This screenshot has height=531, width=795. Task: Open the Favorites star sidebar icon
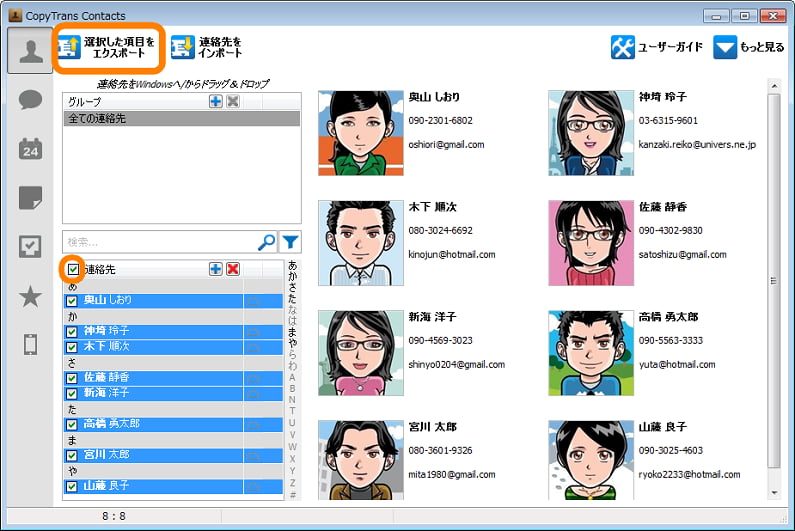[30, 296]
